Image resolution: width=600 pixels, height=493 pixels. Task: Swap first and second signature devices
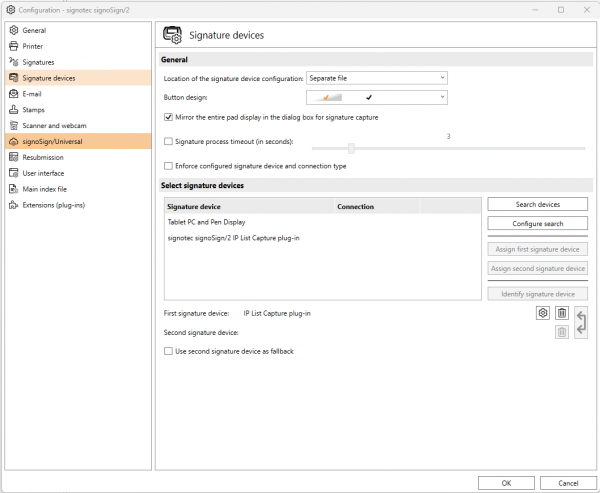(x=581, y=323)
